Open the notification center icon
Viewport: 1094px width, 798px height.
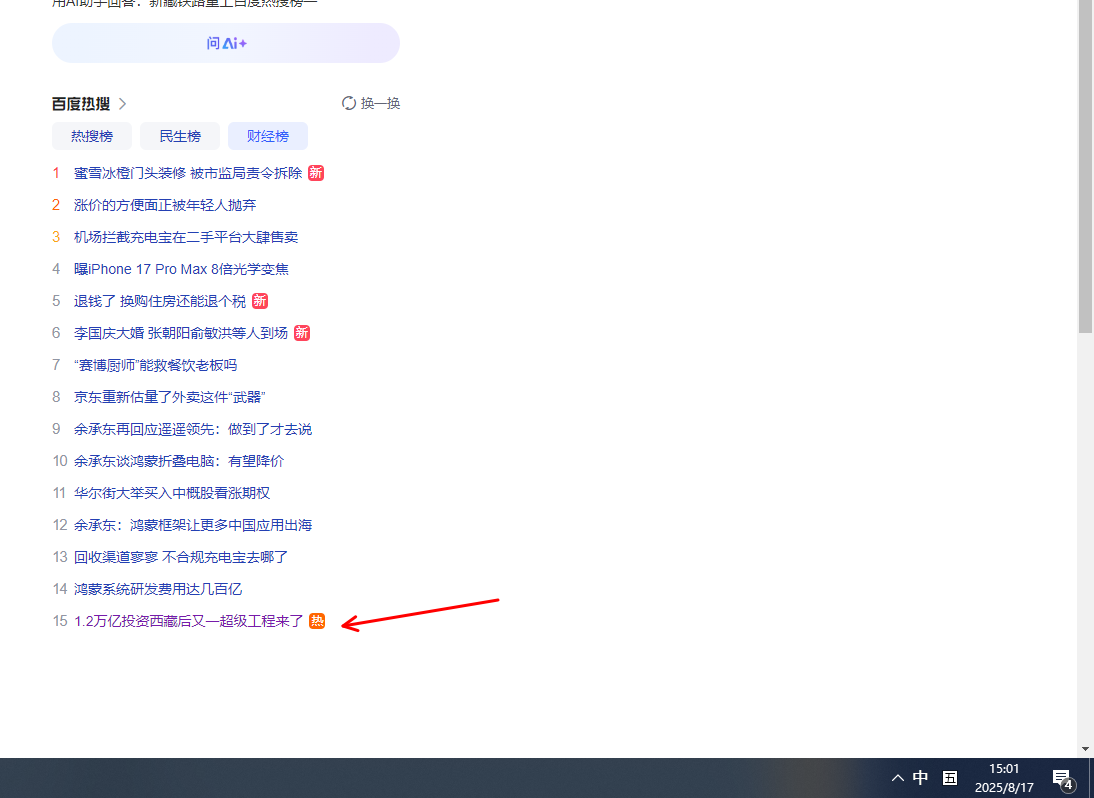pyautogui.click(x=1063, y=779)
